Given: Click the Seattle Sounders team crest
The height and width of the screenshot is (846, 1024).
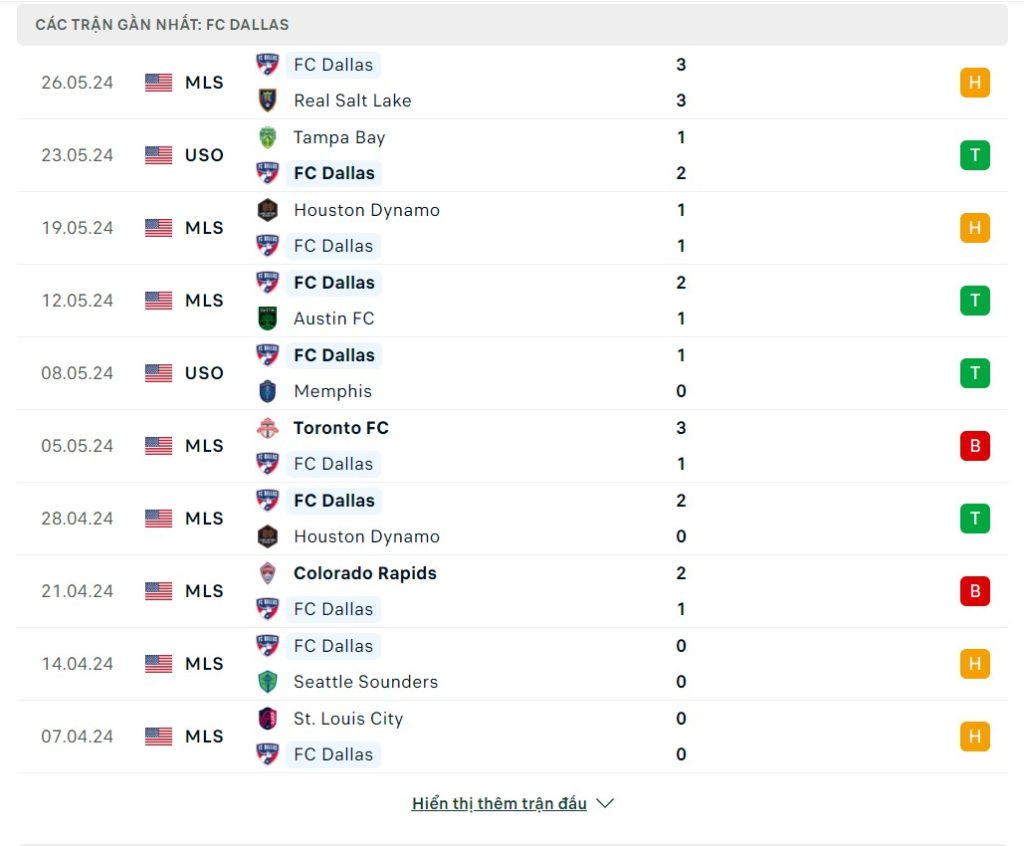Looking at the screenshot, I should tap(267, 682).
